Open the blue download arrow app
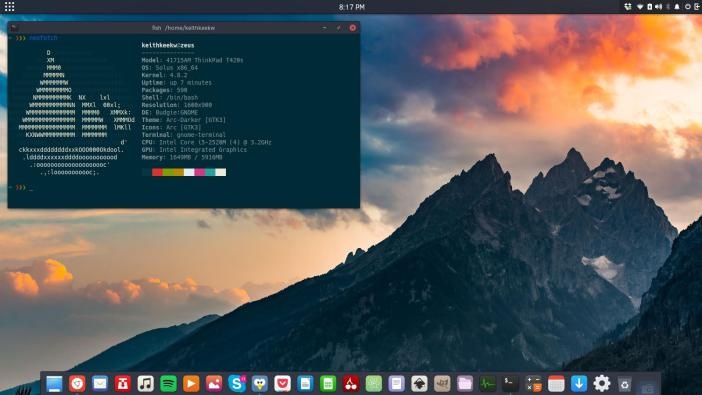This screenshot has height=395, width=702. pos(579,384)
